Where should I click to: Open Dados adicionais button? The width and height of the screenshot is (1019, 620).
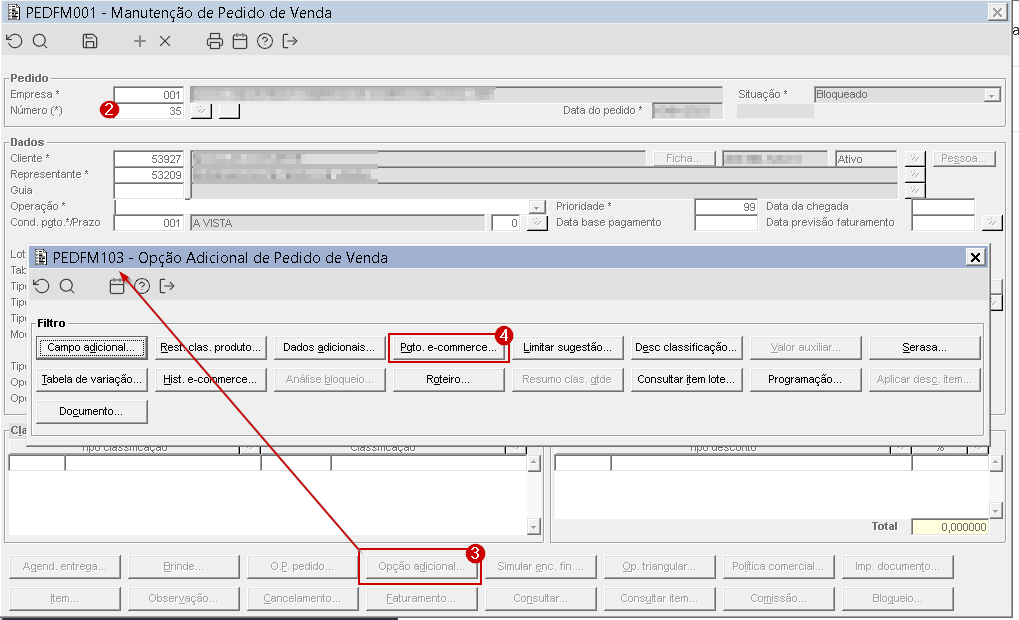pos(329,348)
